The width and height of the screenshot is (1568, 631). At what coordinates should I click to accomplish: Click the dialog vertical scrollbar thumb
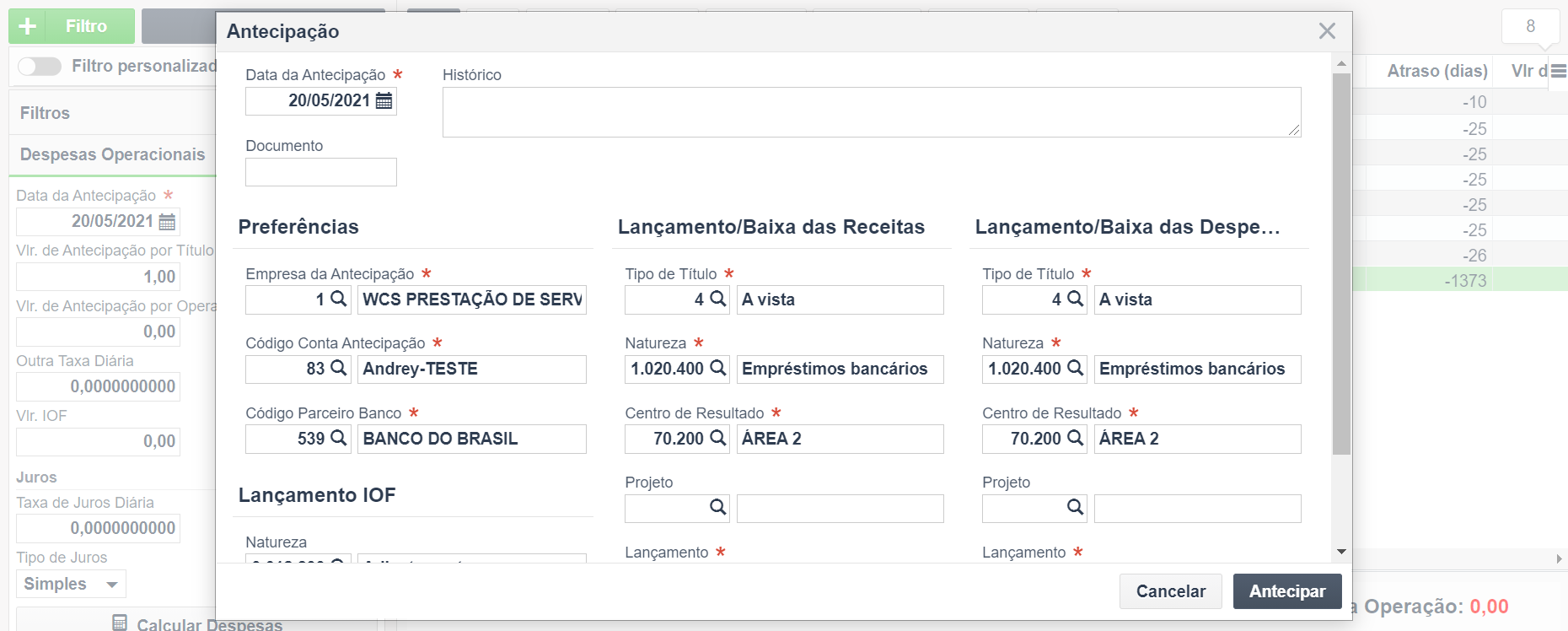pos(1341,264)
